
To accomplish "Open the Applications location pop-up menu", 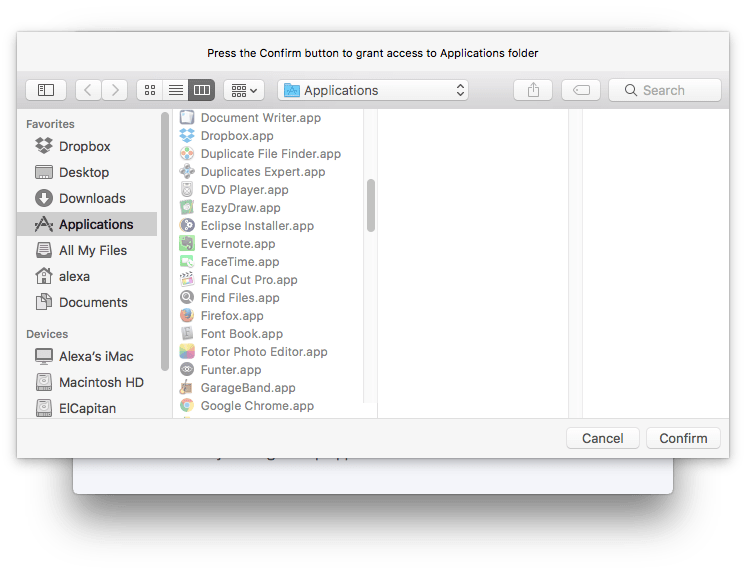I will coord(373,90).
